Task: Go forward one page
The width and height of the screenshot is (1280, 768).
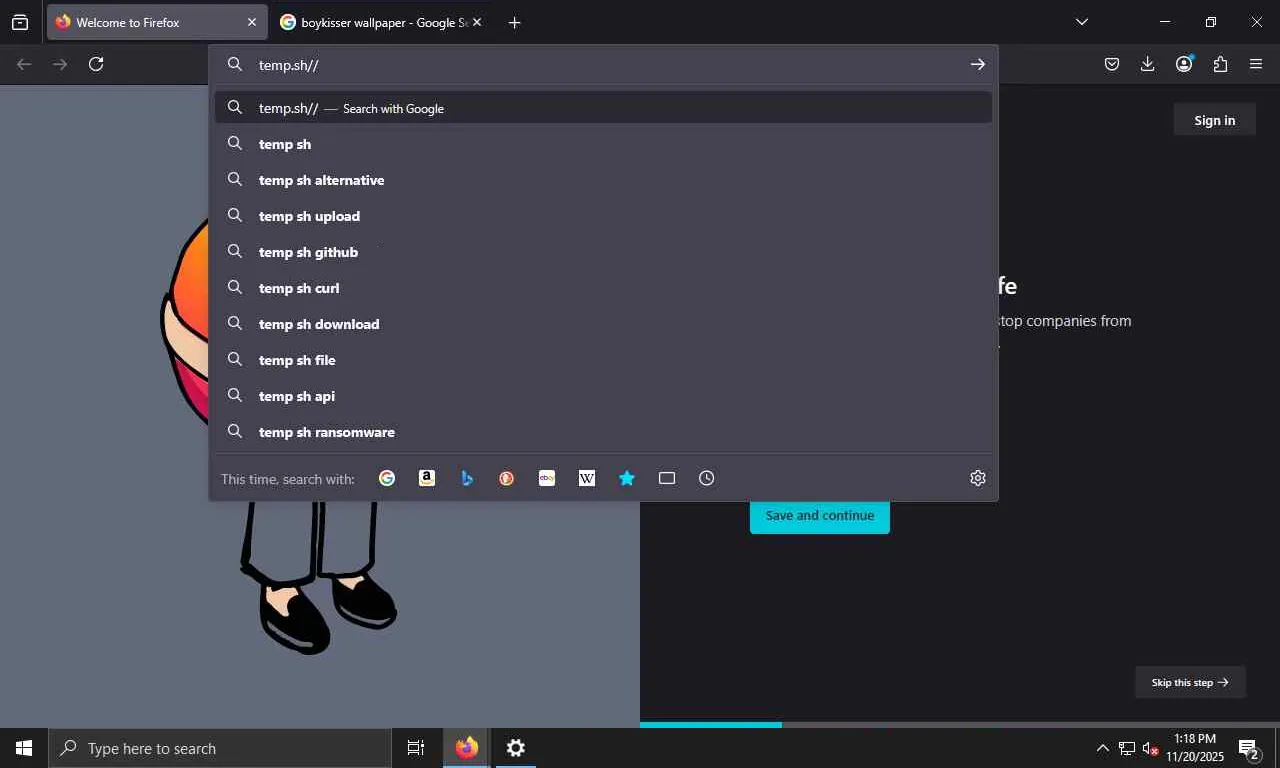Action: pyautogui.click(x=60, y=64)
